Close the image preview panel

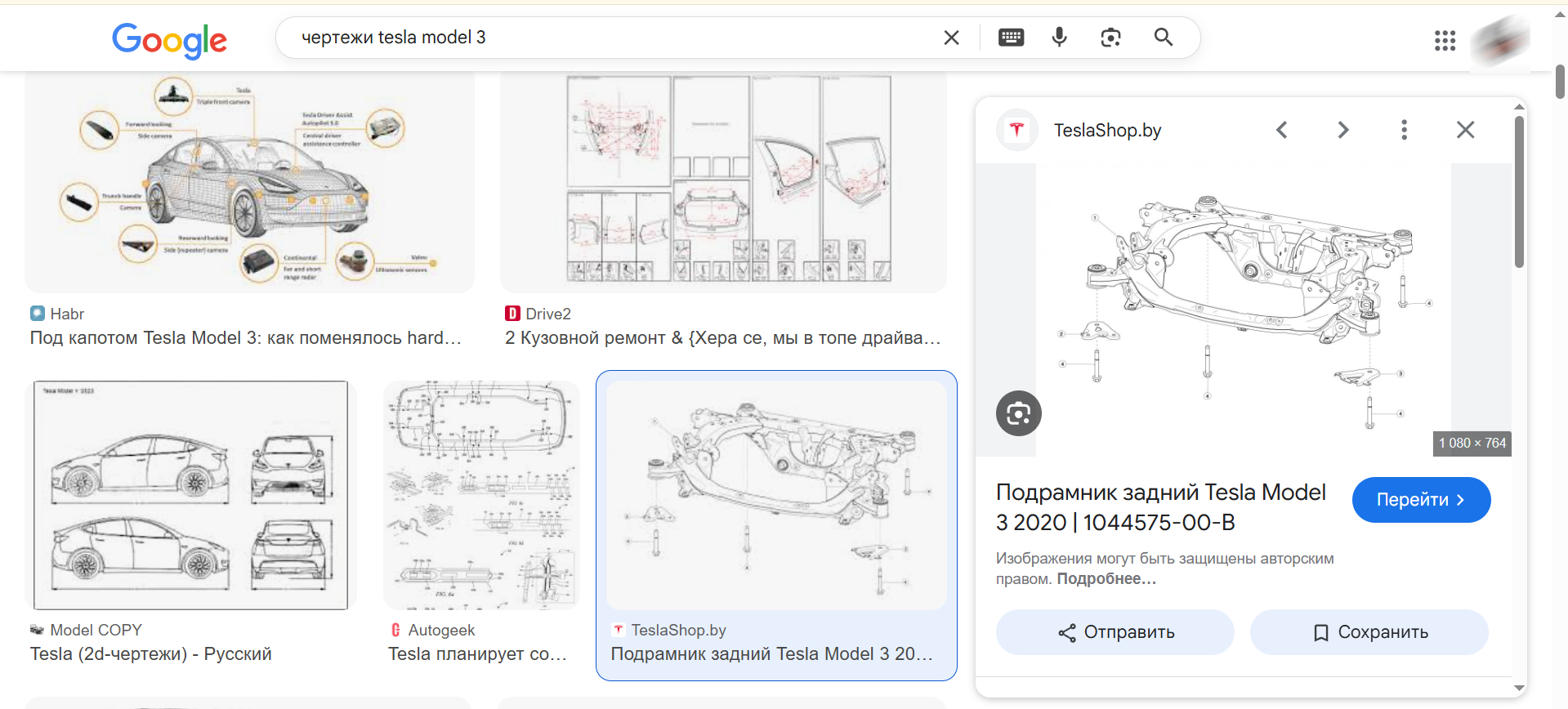[1465, 130]
